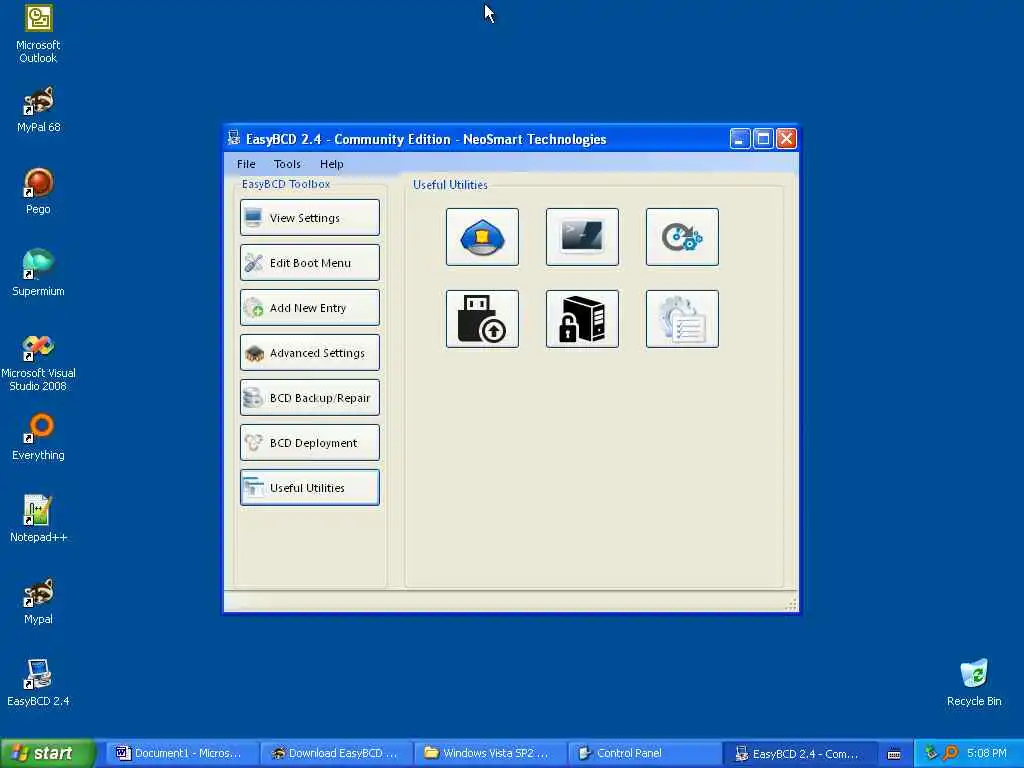Open BCD Backup/Repair section

(310, 398)
